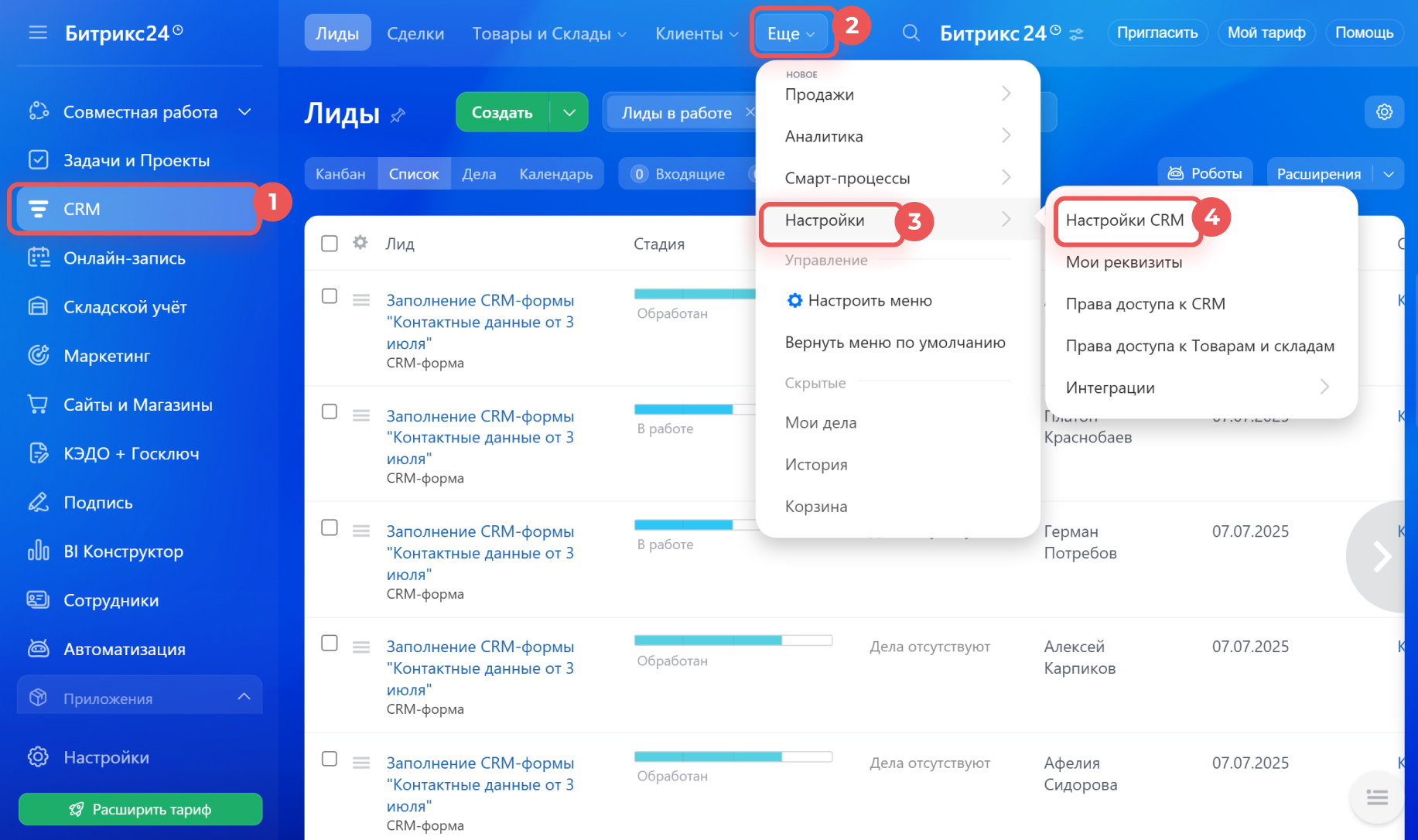Switch to the Канбан view tab

(340, 174)
